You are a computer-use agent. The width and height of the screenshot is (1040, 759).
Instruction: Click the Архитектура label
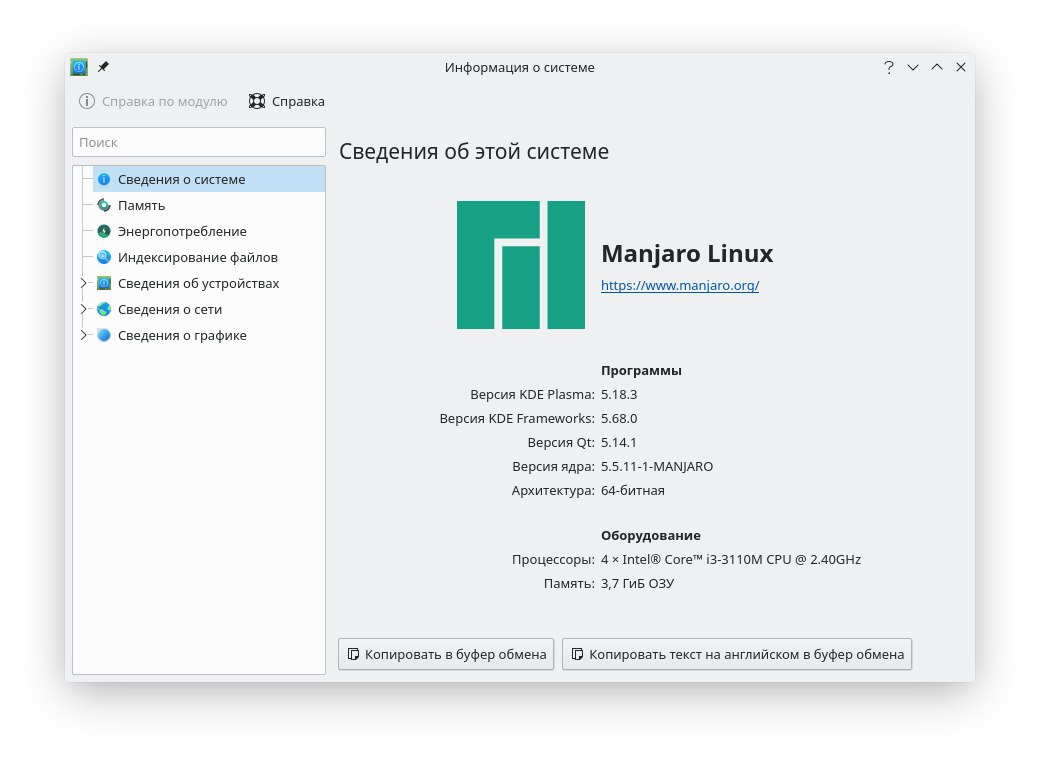tap(553, 490)
